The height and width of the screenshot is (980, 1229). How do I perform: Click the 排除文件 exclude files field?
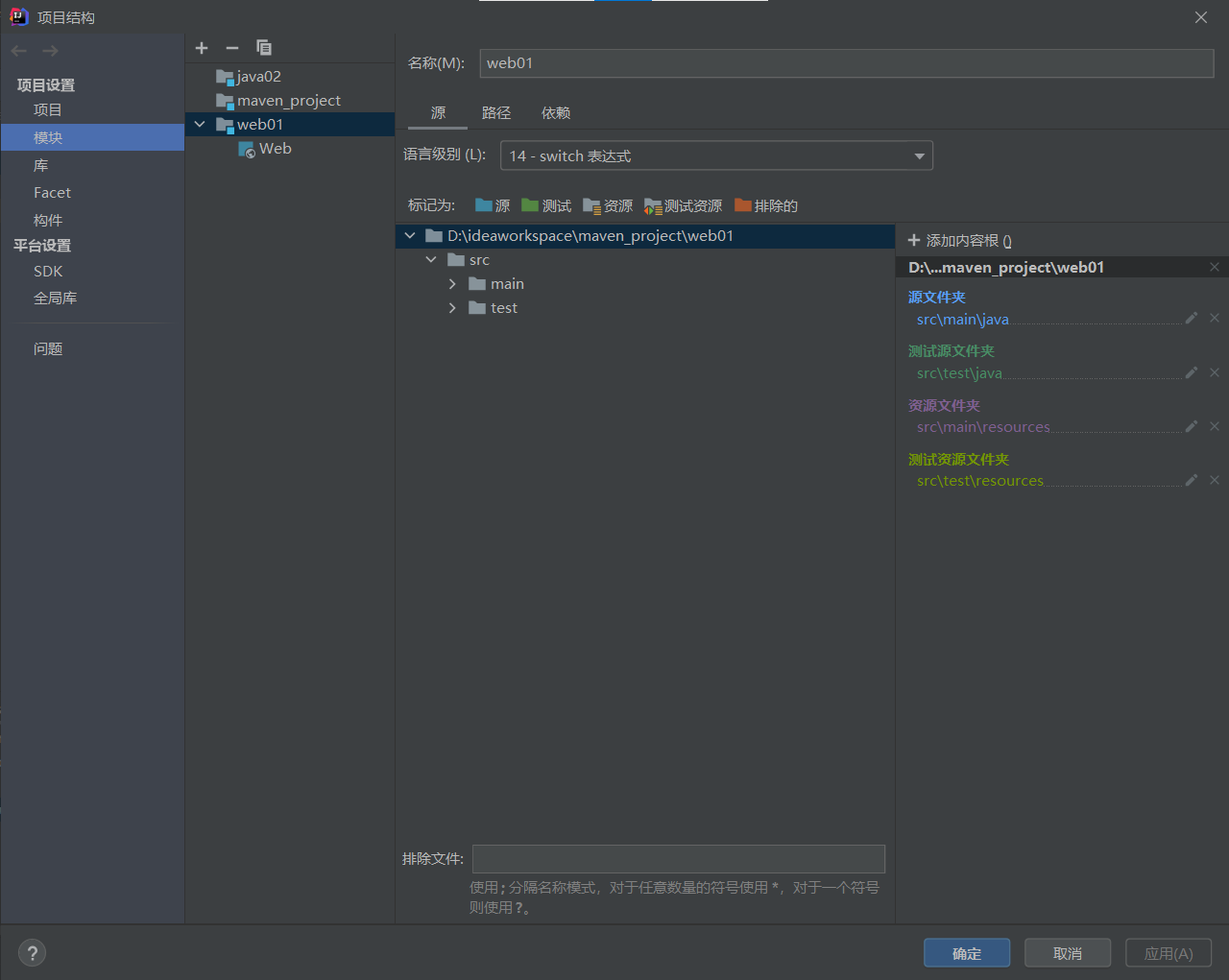pos(679,859)
